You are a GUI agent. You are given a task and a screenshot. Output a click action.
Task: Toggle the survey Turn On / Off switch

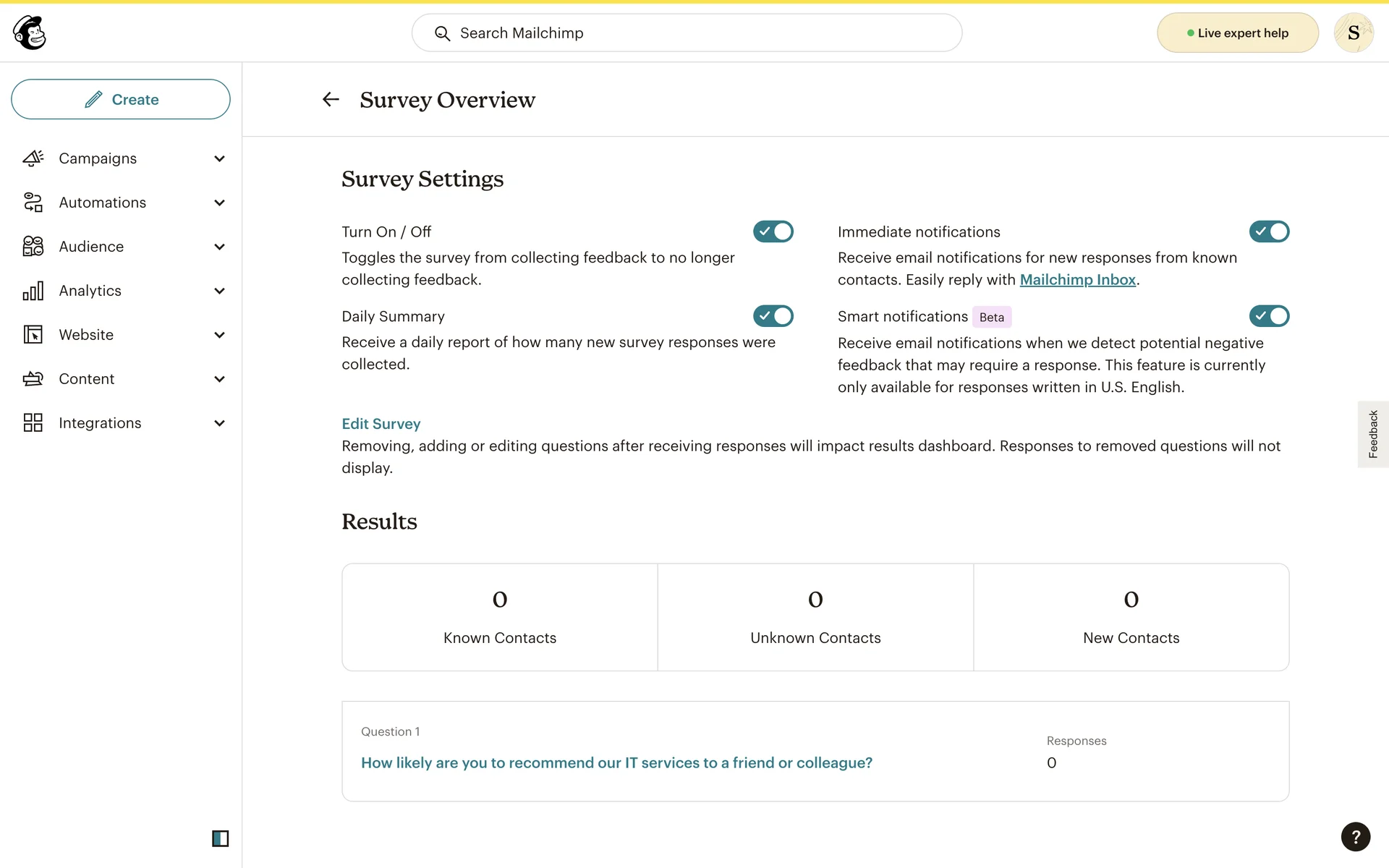tap(773, 231)
